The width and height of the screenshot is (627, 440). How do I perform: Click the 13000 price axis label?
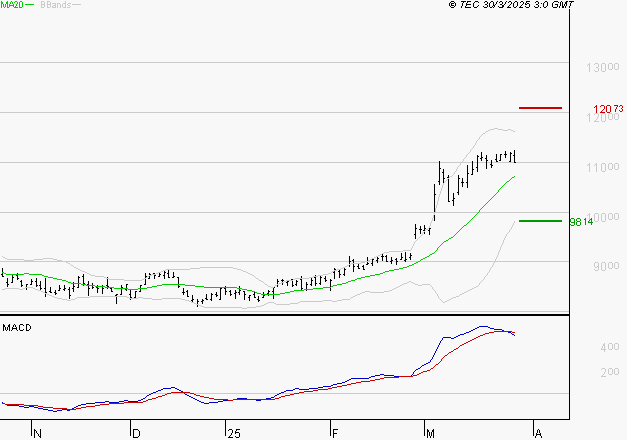(603, 67)
